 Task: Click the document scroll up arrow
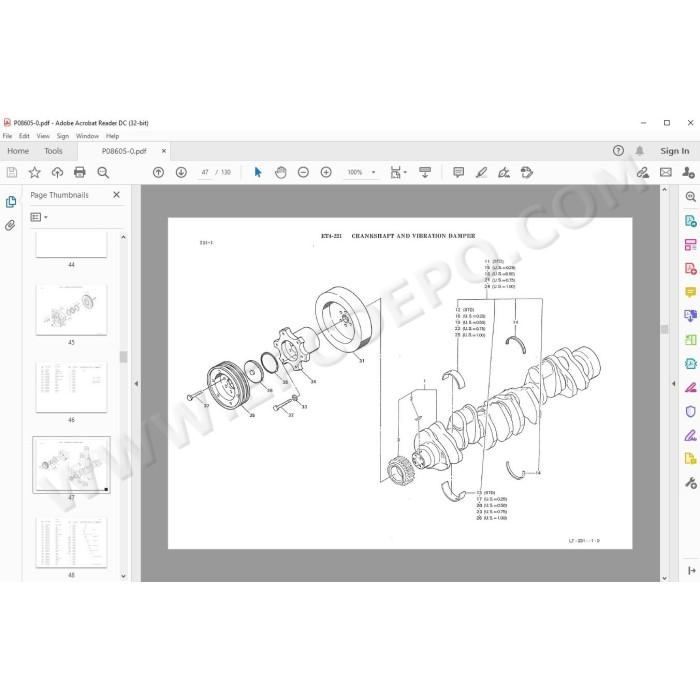[x=664, y=190]
